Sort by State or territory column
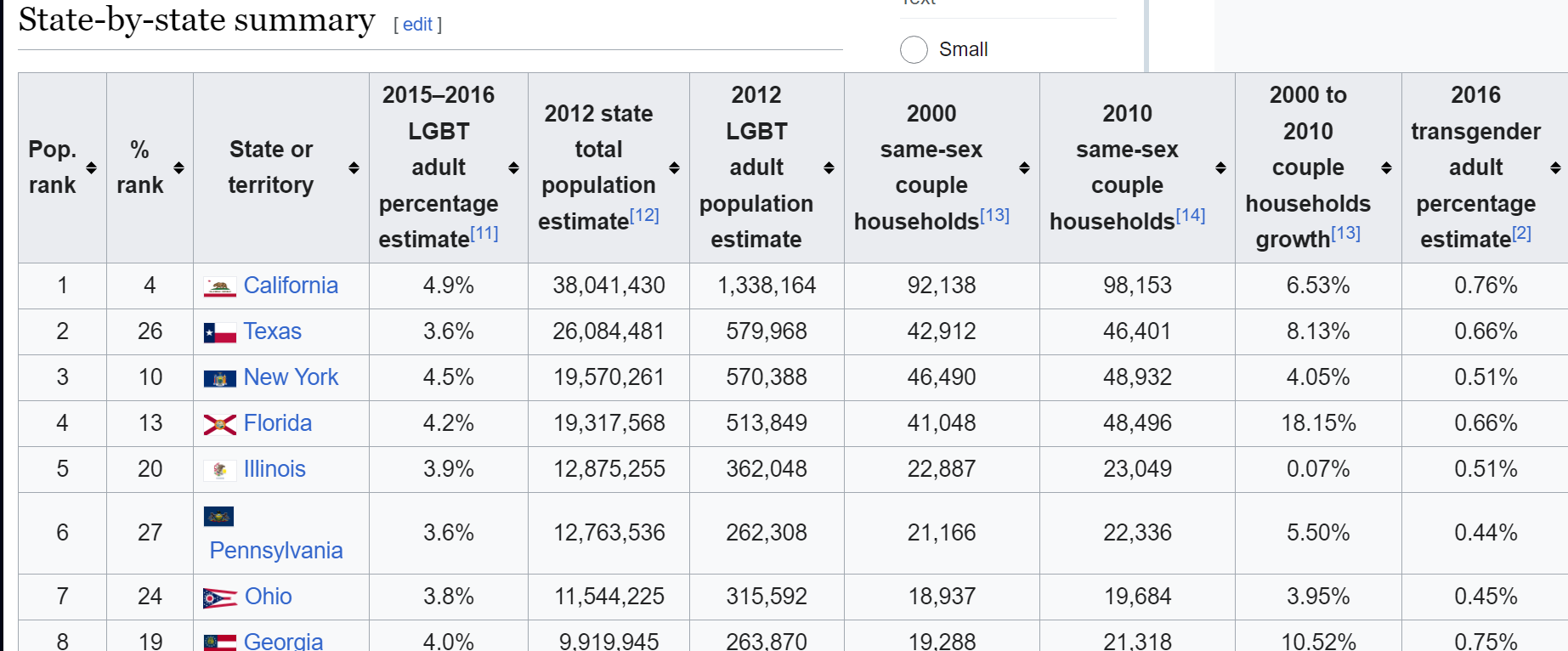Image resolution: width=1568 pixels, height=651 pixels. [354, 167]
